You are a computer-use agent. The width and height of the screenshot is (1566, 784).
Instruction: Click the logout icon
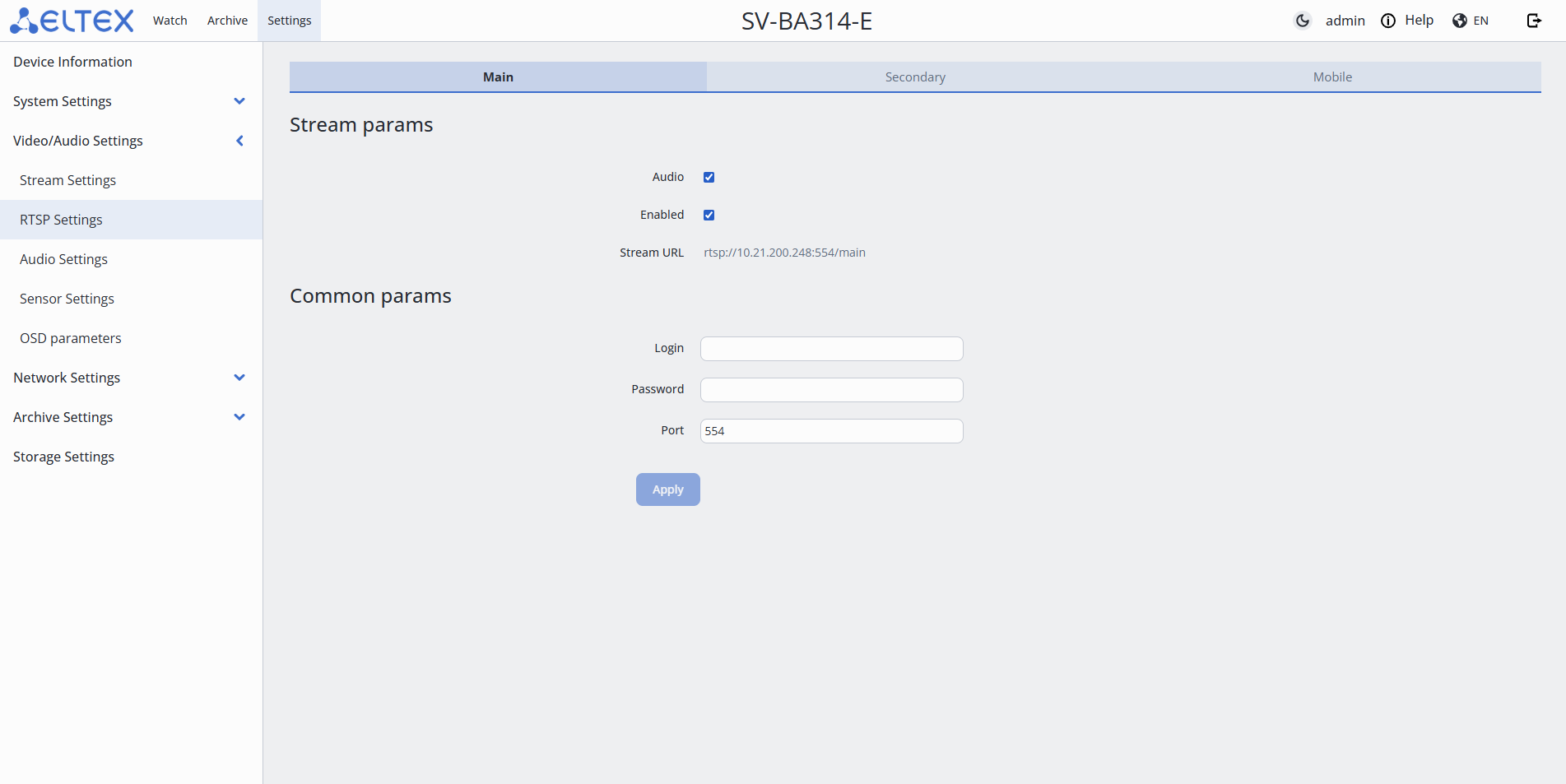(x=1534, y=21)
